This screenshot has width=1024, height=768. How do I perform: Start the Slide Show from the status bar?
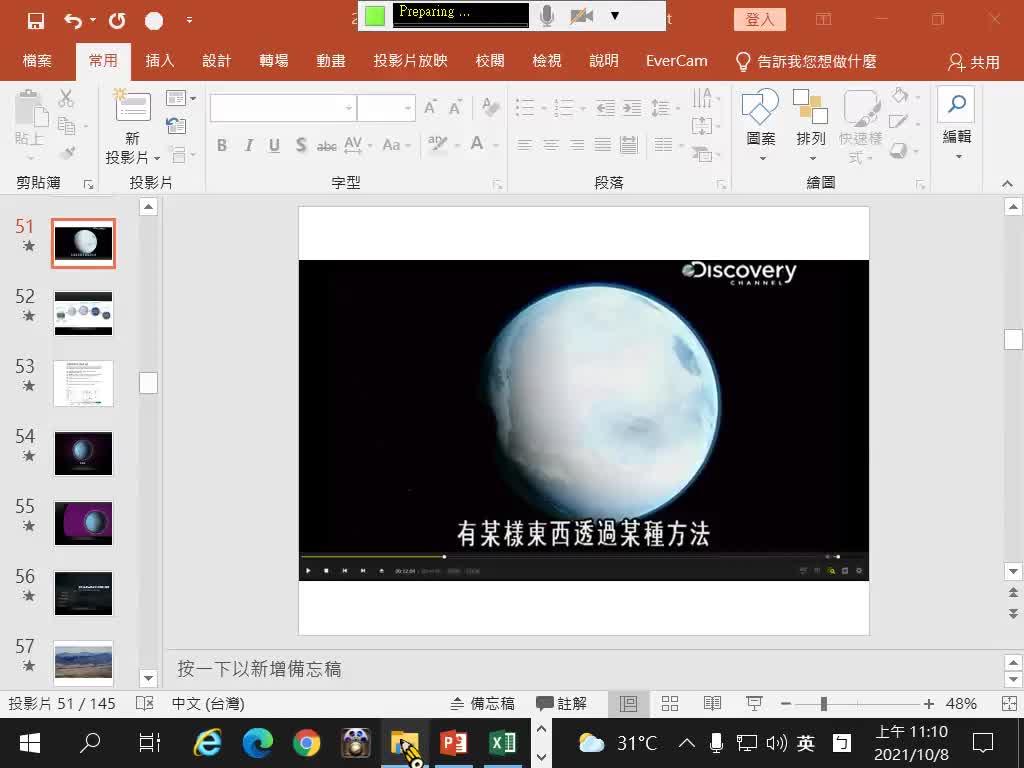[754, 703]
